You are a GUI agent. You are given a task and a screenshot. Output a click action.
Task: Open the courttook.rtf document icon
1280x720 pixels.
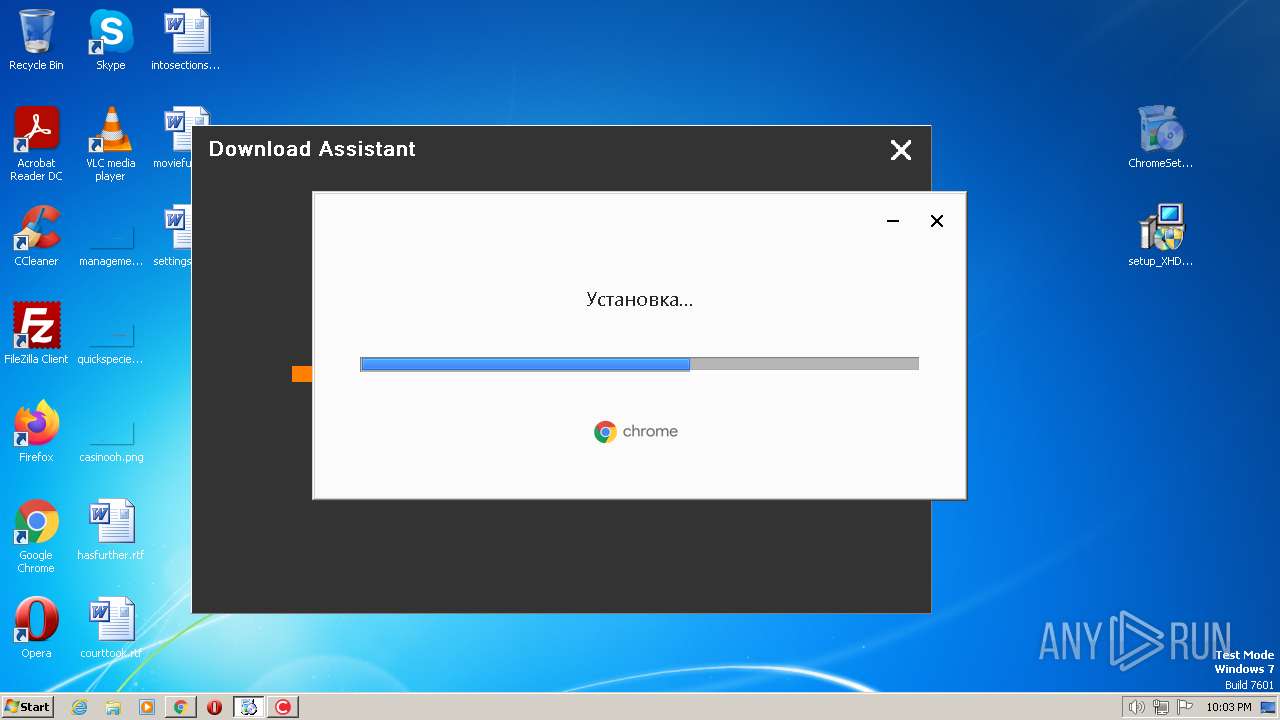[110, 628]
